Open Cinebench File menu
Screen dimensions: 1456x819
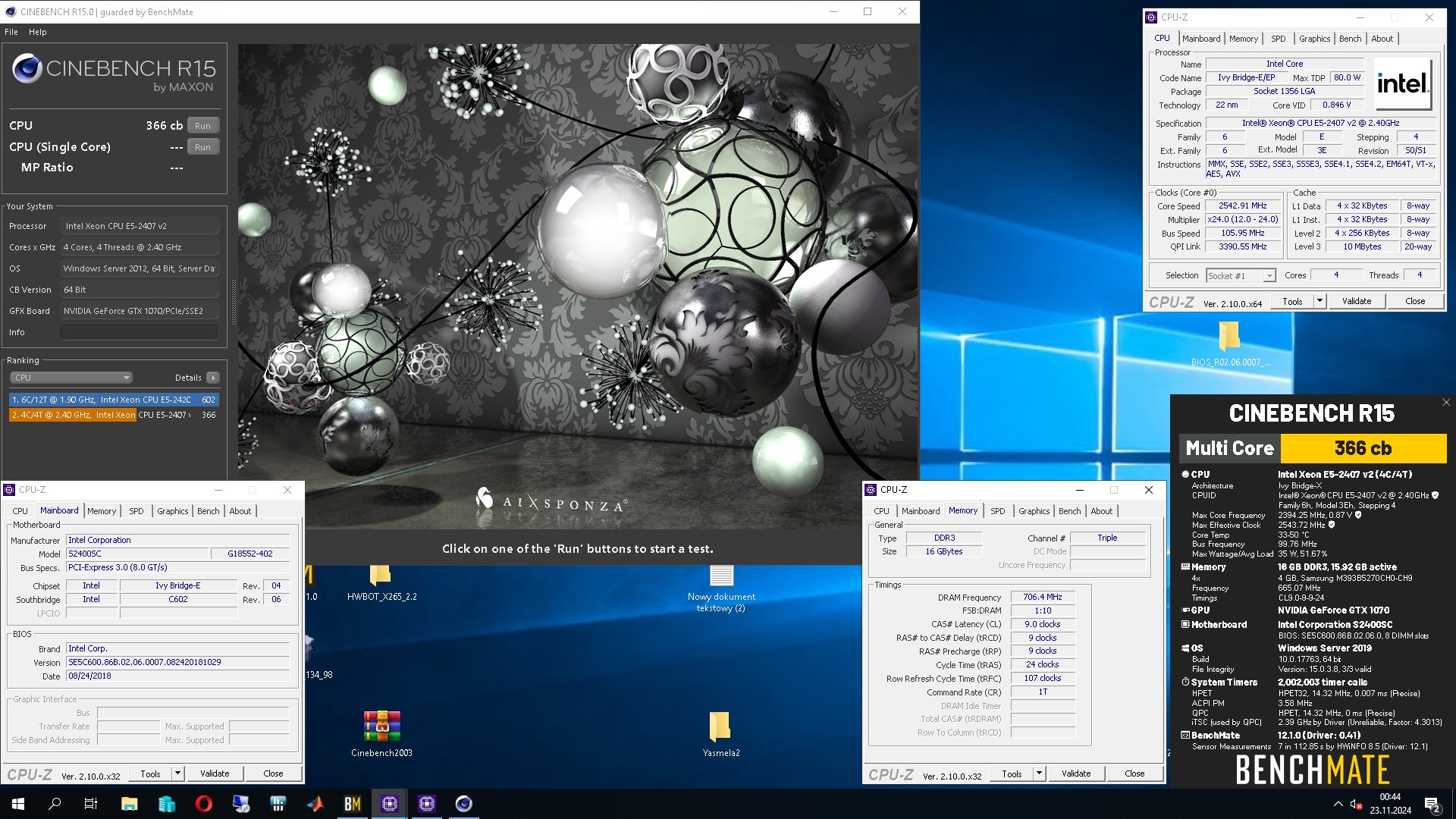click(11, 32)
